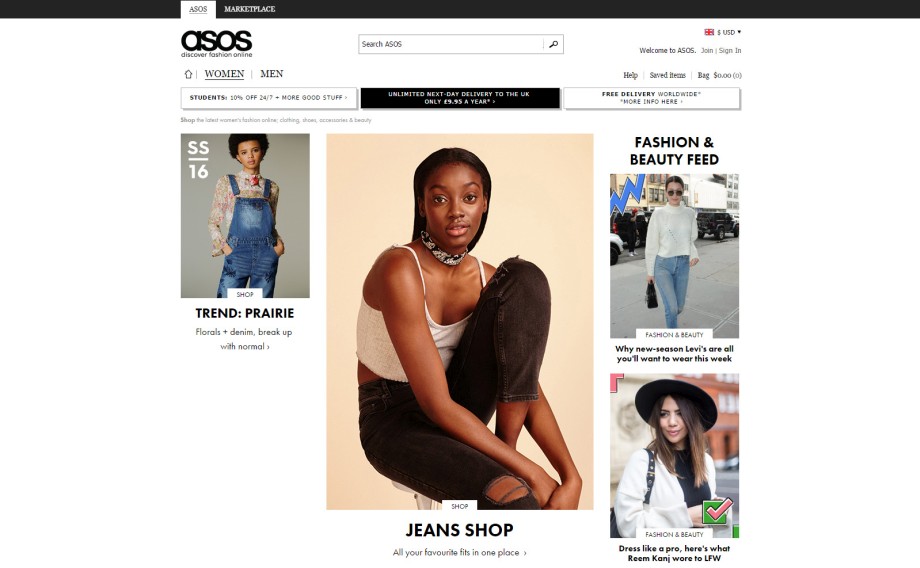Click inside the Search ASOS field
The width and height of the screenshot is (920, 568).
pyautogui.click(x=451, y=44)
